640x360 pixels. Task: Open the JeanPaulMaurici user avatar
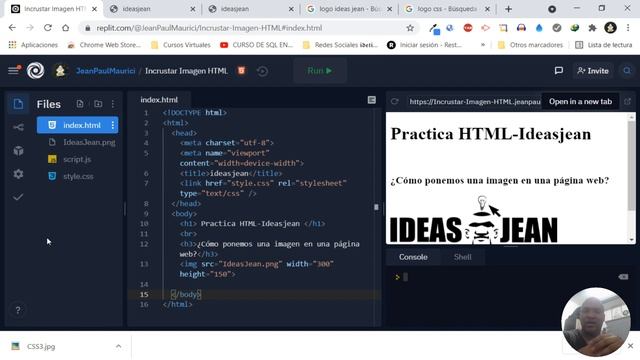(x=60, y=71)
